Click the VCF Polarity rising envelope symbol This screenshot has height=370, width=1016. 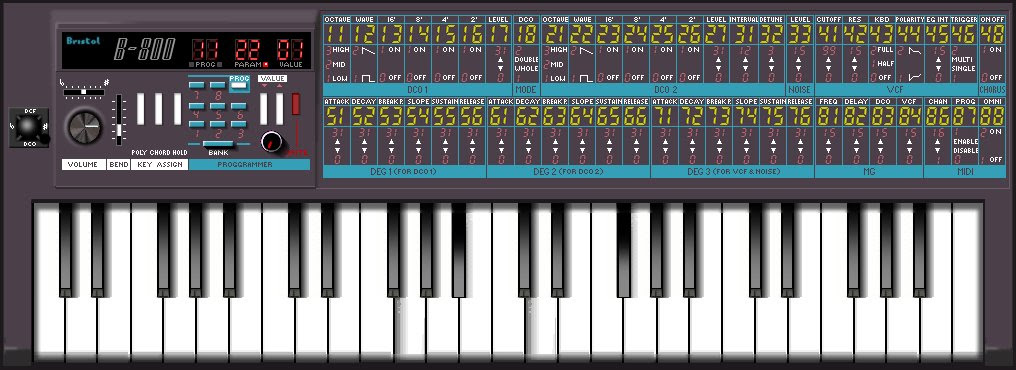pos(915,77)
